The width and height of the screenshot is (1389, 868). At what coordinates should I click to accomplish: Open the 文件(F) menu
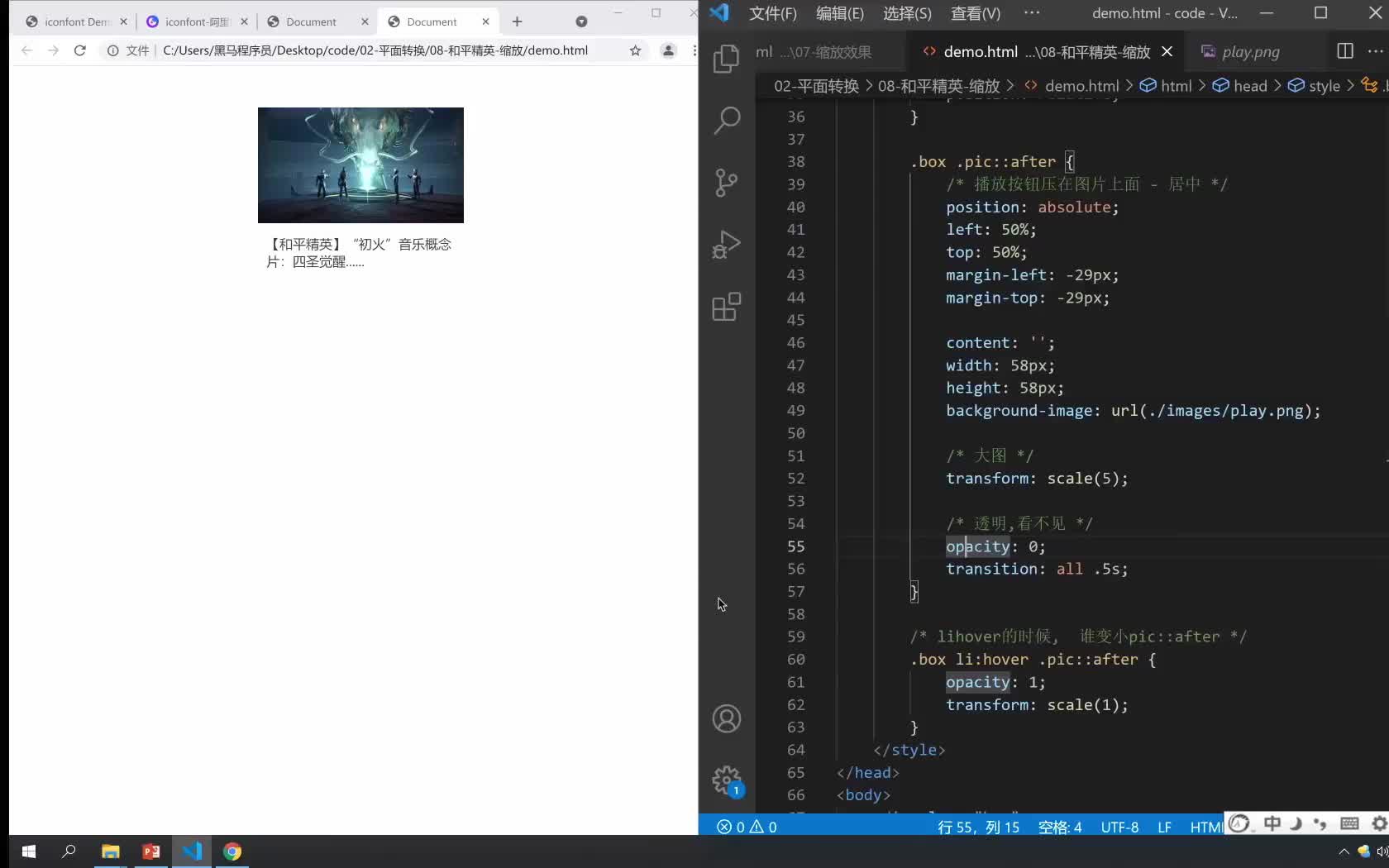click(773, 13)
